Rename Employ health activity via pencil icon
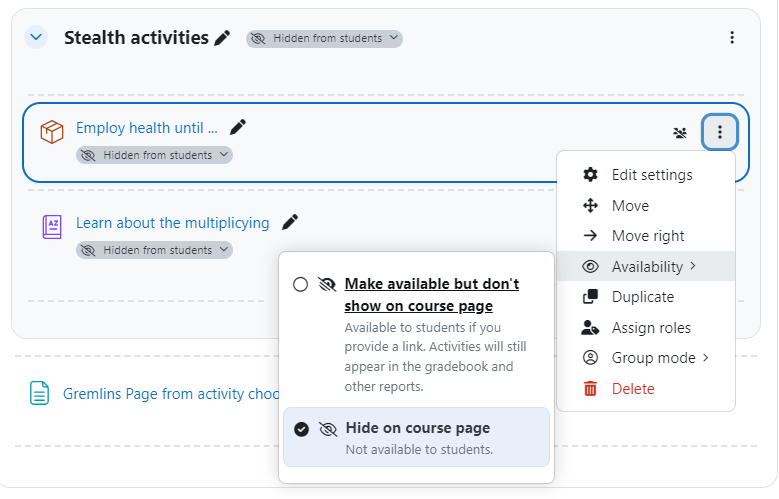 (x=238, y=127)
